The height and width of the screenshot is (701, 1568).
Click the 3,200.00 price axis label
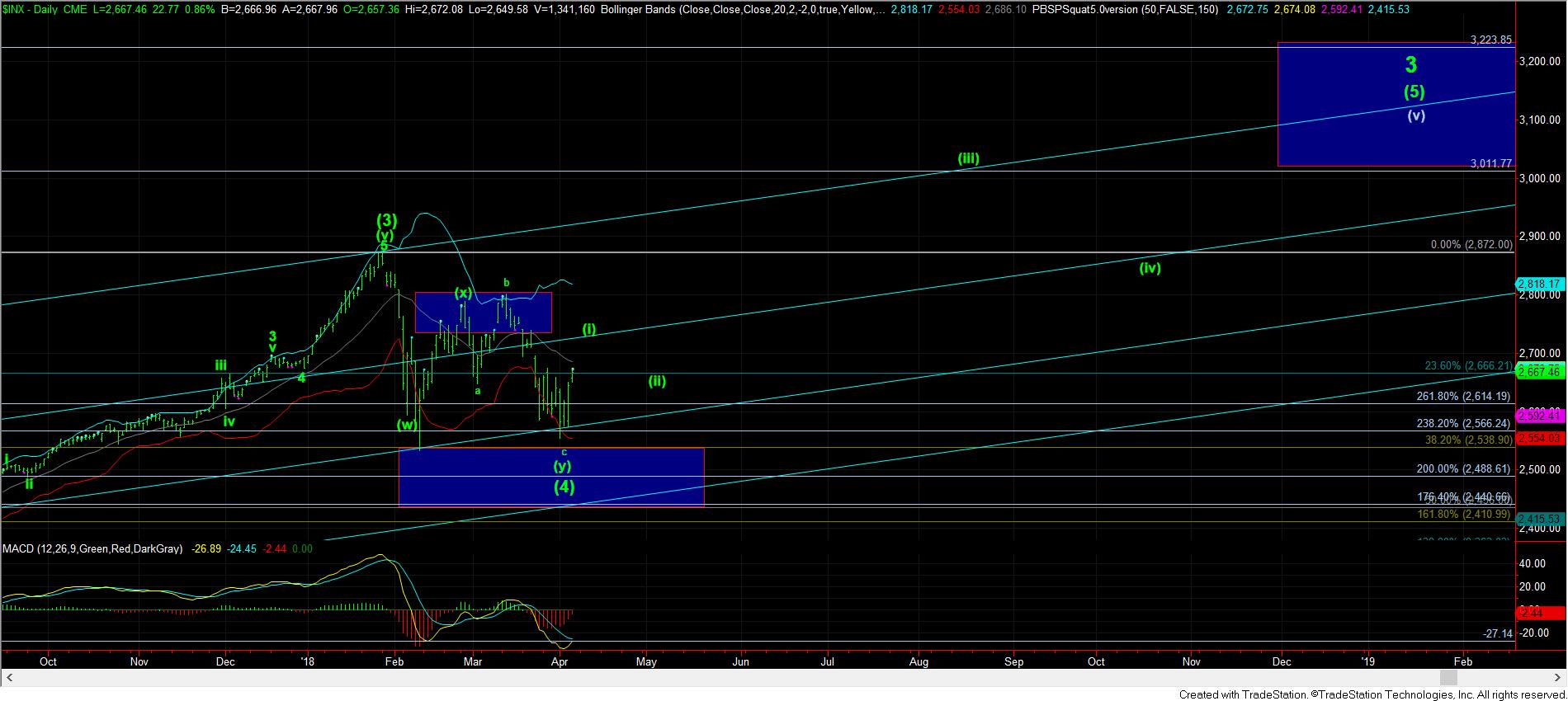coord(1542,61)
